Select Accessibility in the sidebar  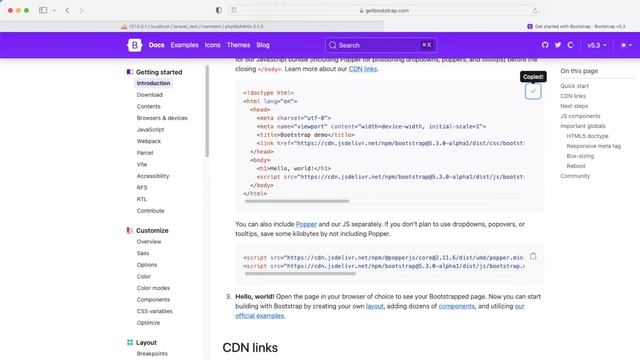click(x=153, y=176)
